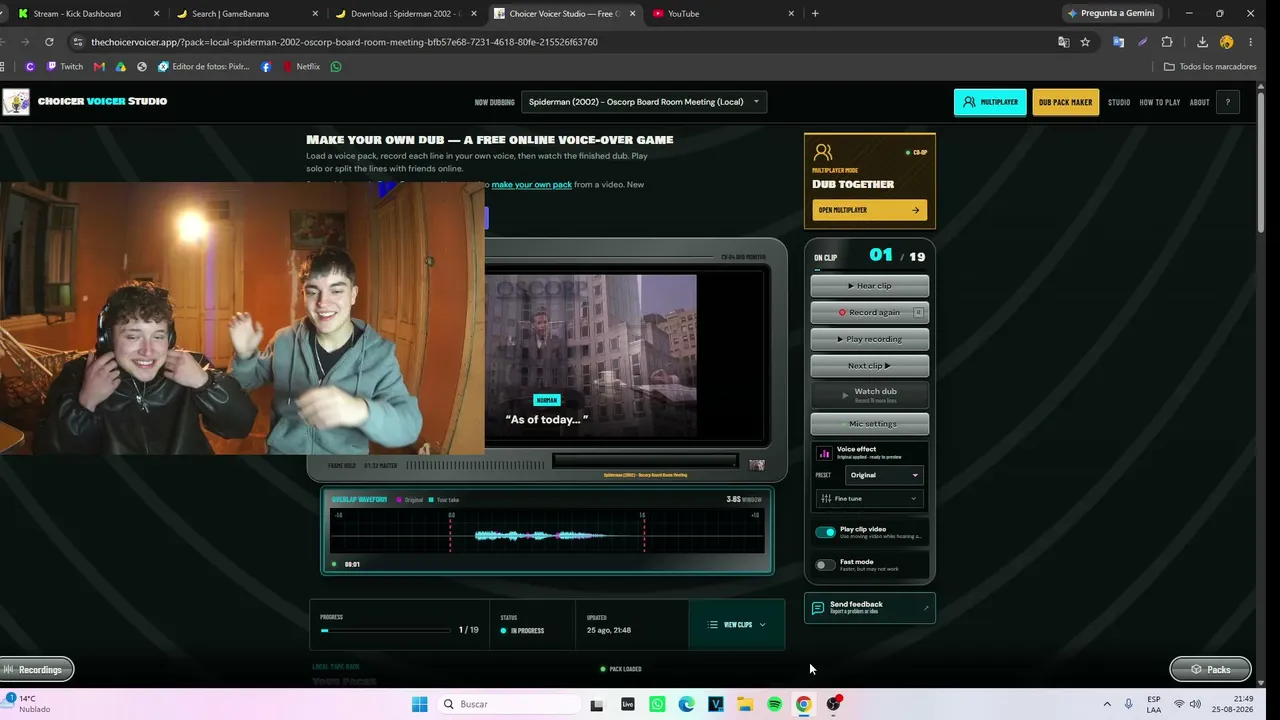Screen dimensions: 1280x720
Task: Switch to the YouTube tab
Action: (722, 14)
